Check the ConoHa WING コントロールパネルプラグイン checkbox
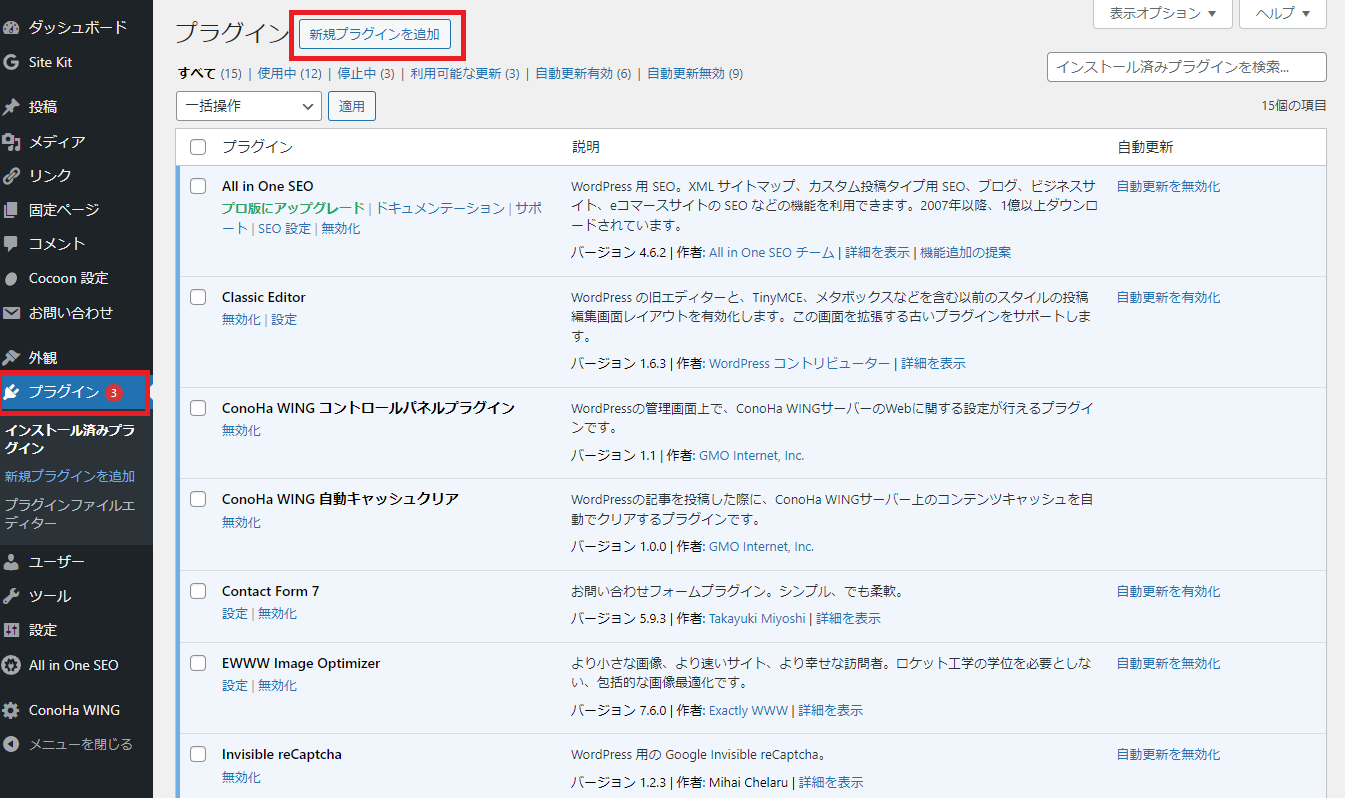This screenshot has height=798, width=1345. click(x=198, y=408)
